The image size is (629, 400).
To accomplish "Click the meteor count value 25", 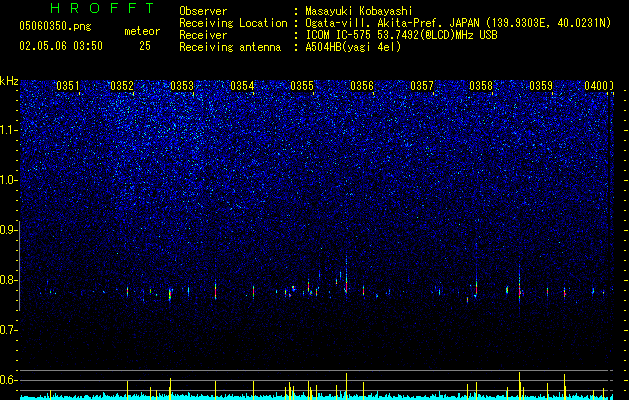I will (x=145, y=46).
